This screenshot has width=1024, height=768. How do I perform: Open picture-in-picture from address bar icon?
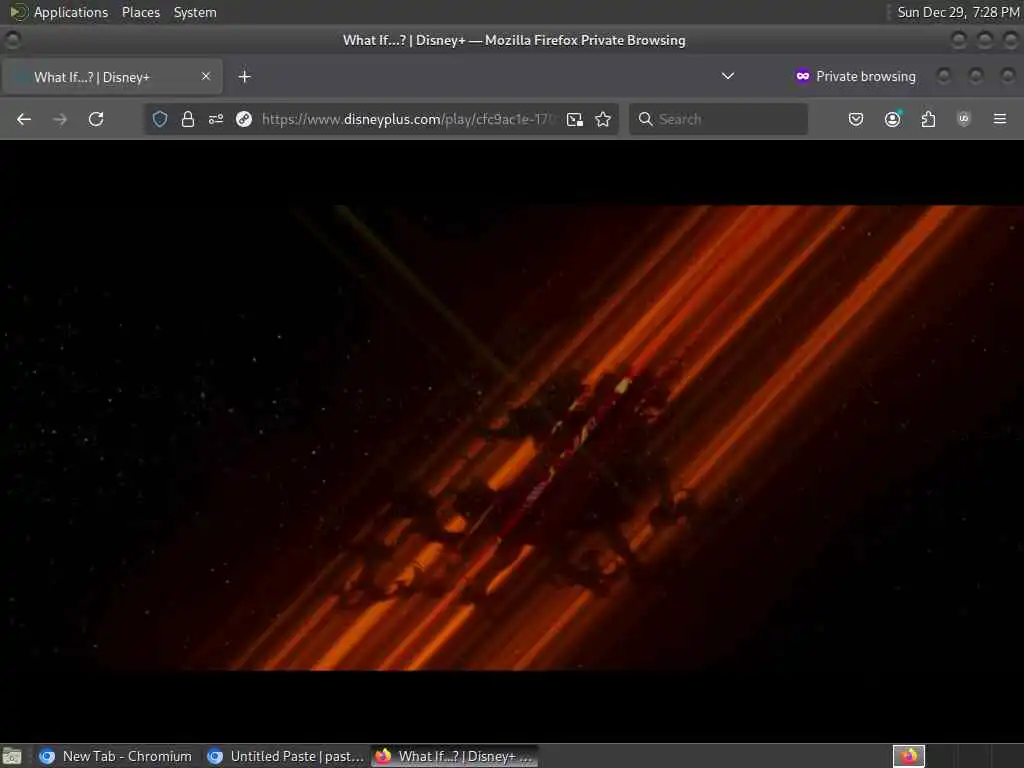tap(575, 119)
